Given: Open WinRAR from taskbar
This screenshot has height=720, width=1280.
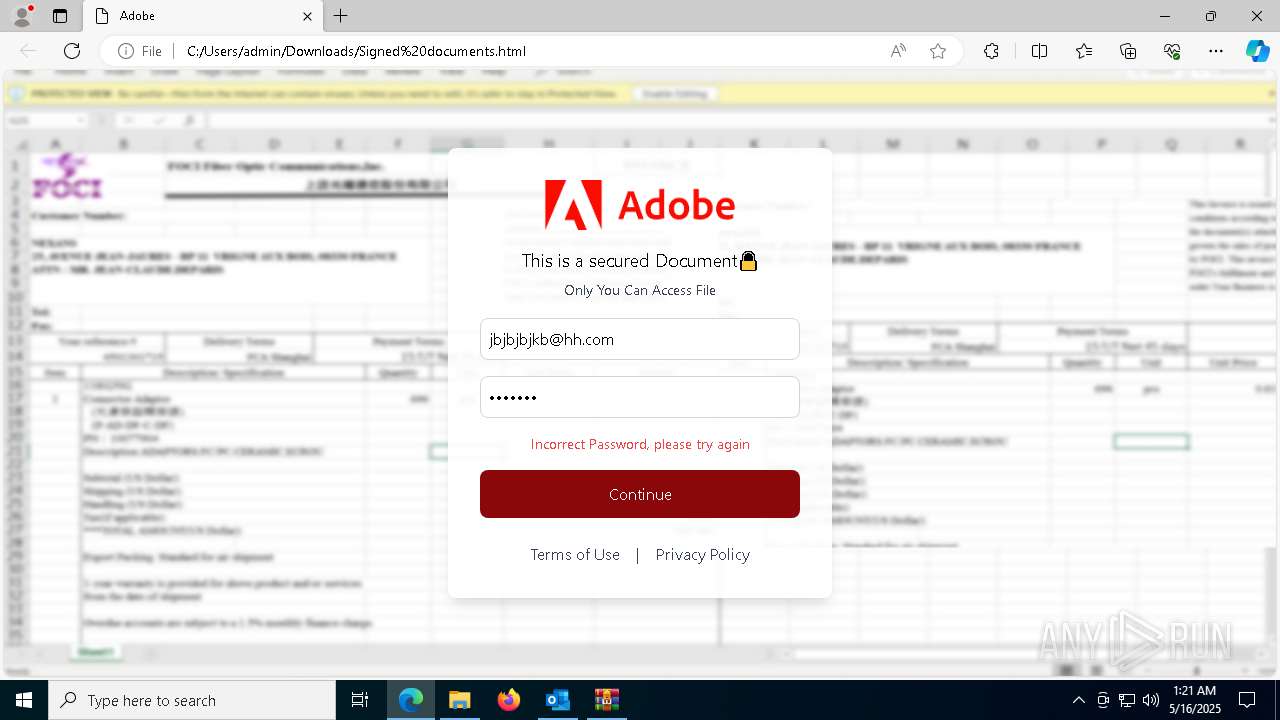Looking at the screenshot, I should click(x=606, y=700).
